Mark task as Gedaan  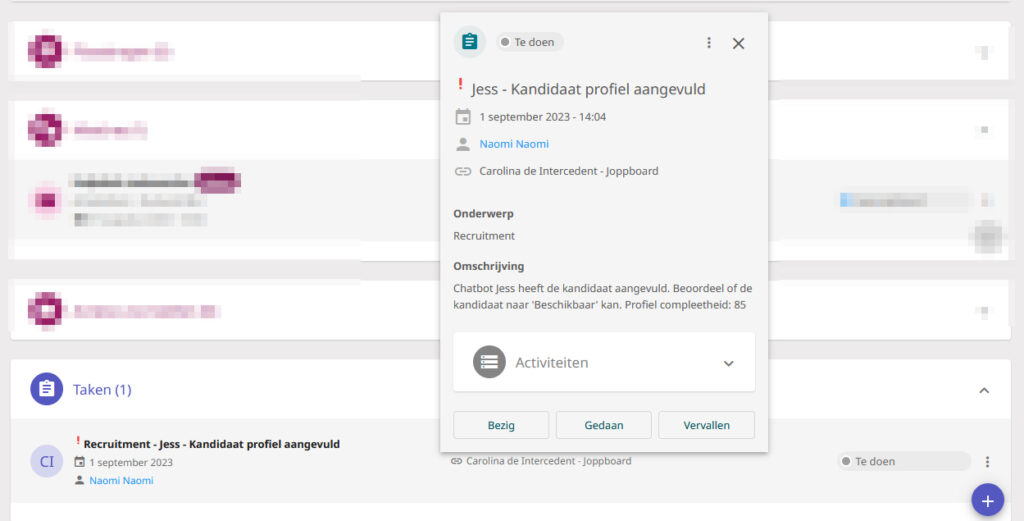coord(603,425)
